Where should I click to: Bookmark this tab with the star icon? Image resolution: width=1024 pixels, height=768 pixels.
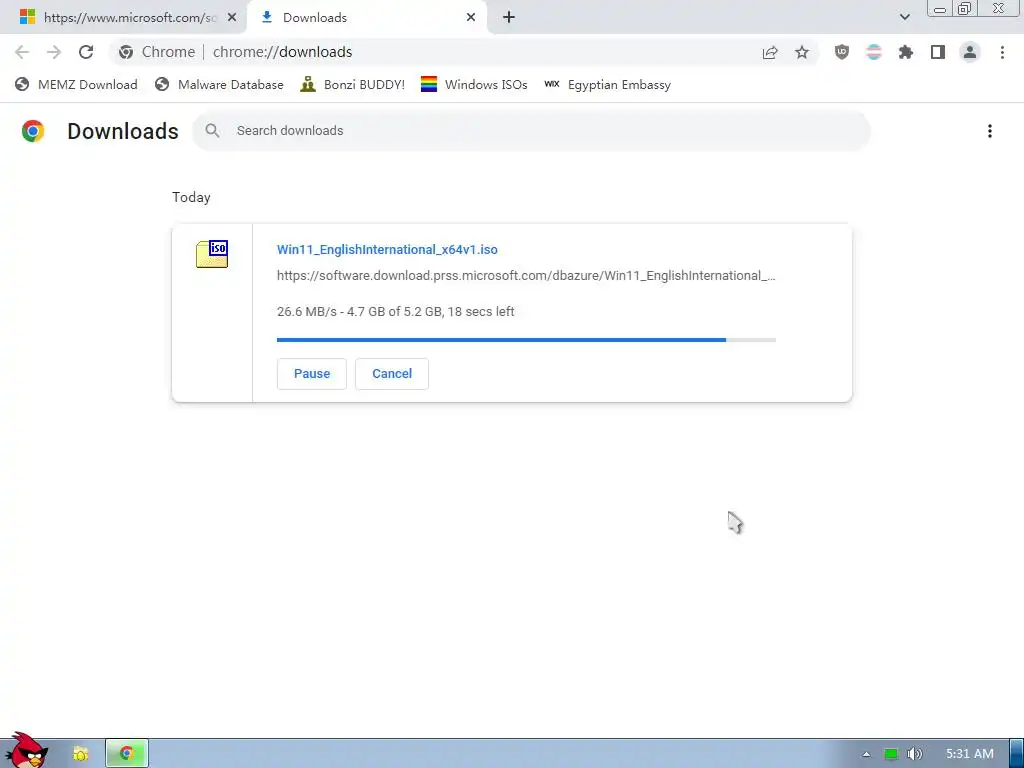[x=802, y=52]
